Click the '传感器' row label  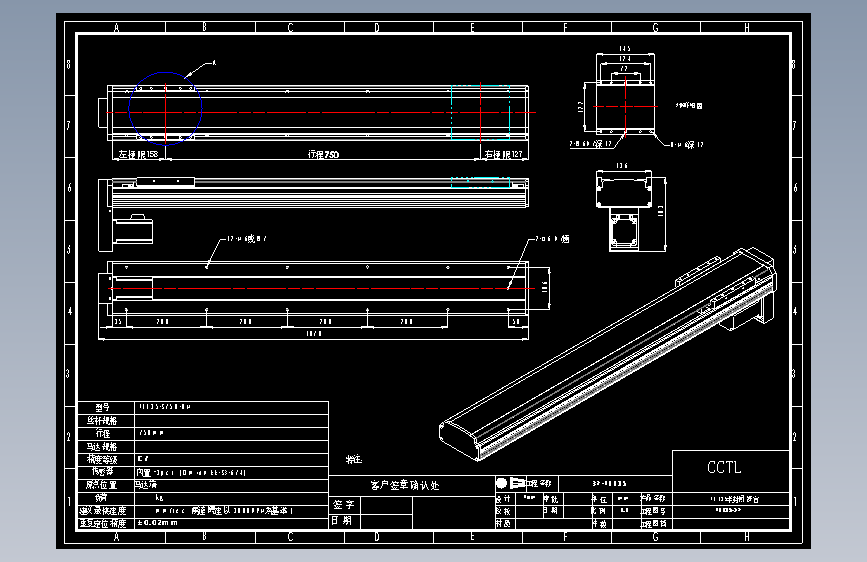102,472
